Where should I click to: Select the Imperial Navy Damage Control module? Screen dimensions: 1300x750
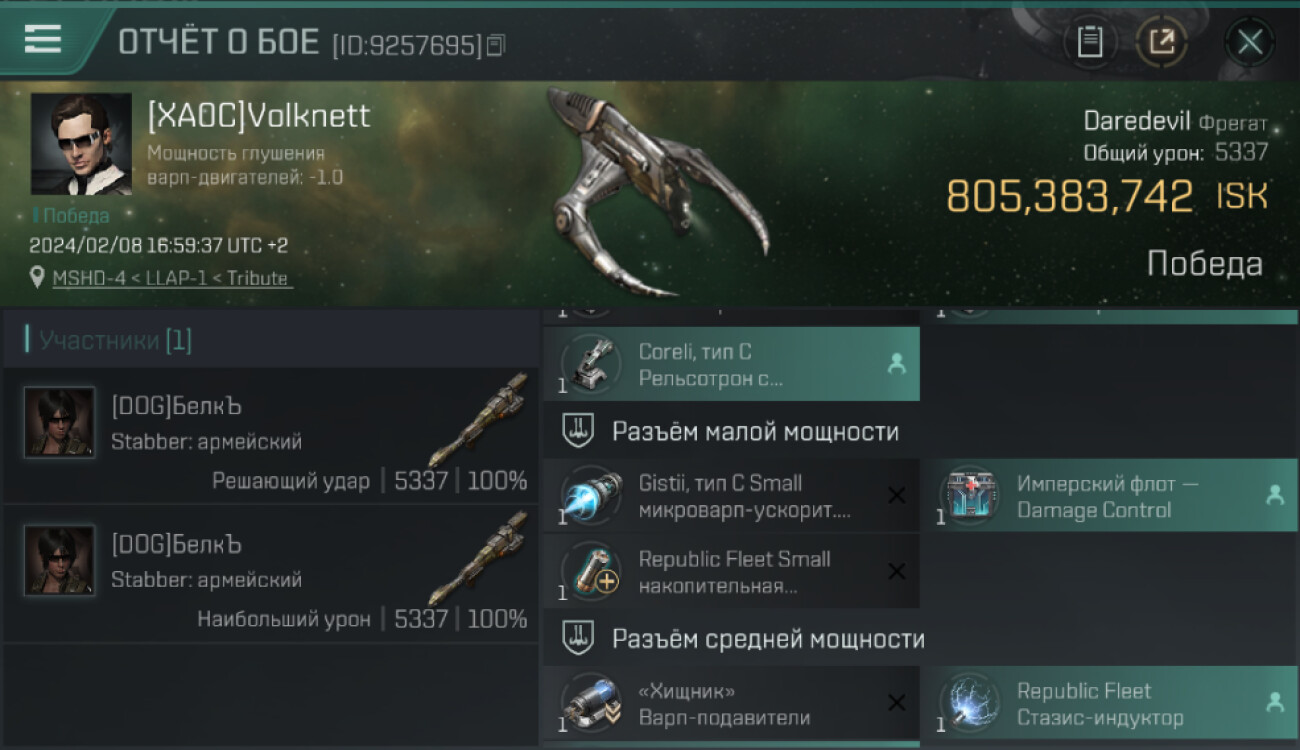(1109, 496)
